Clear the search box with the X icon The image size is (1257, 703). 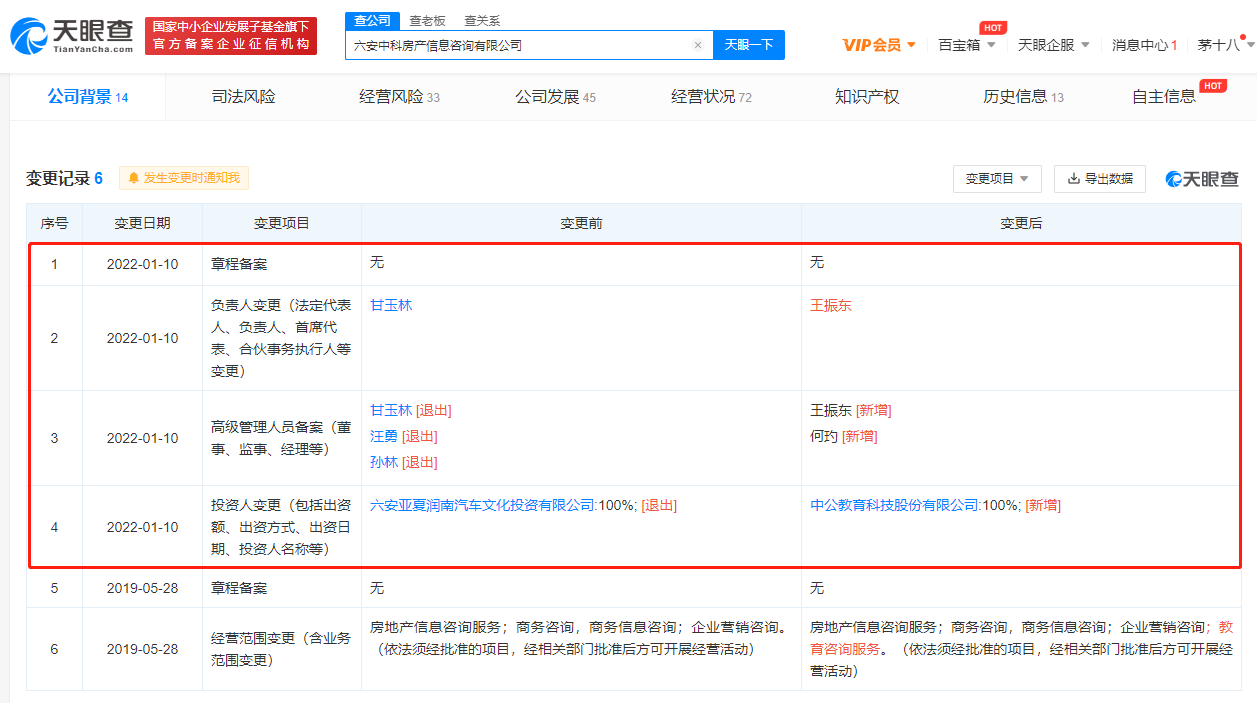click(x=698, y=45)
